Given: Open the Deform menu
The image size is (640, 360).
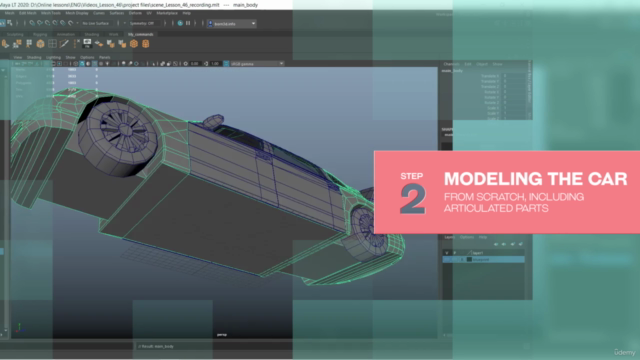Looking at the screenshot, I should [x=135, y=13].
